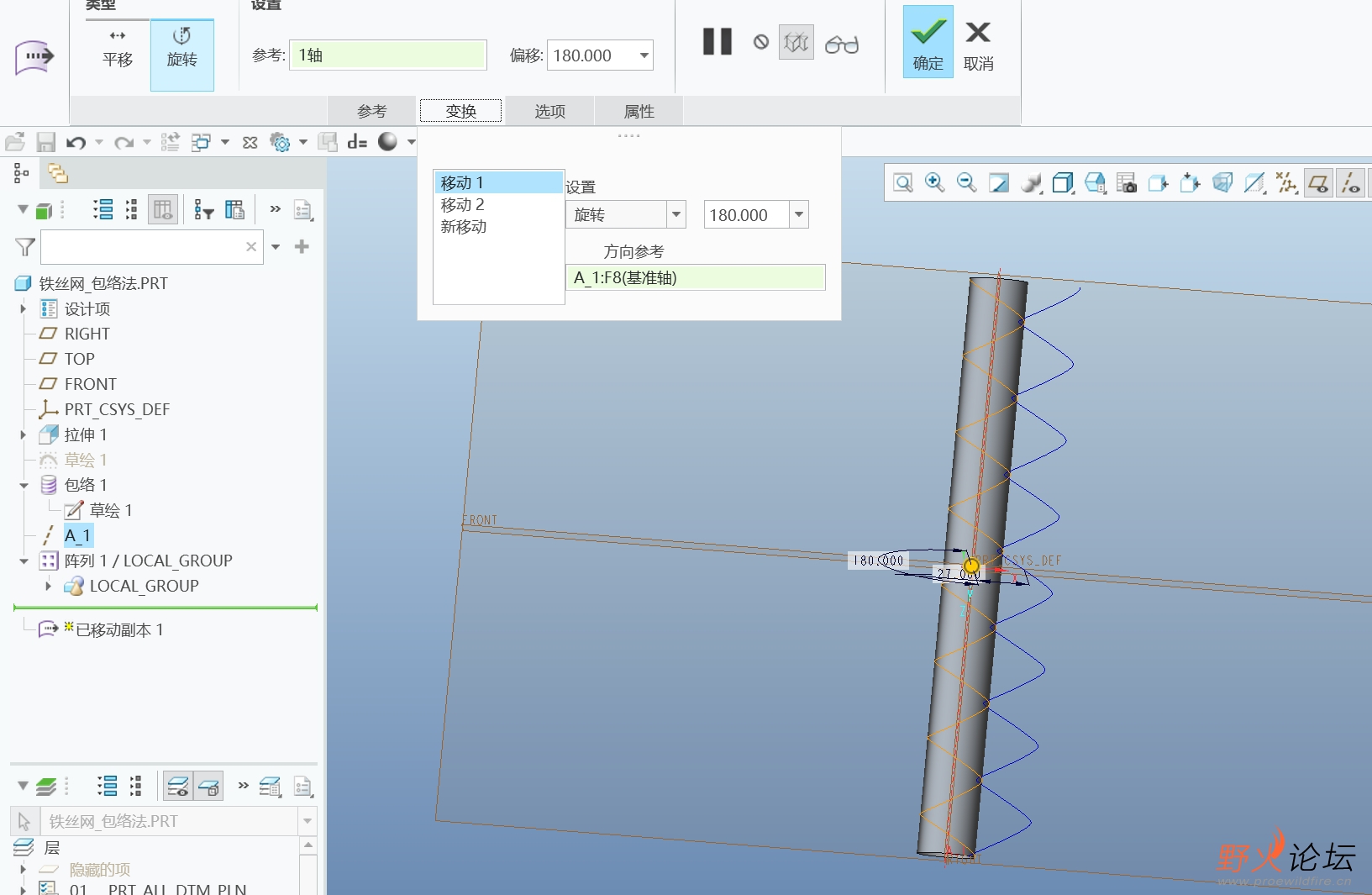
Task: Click 确定 green check to confirm
Action: [928, 42]
